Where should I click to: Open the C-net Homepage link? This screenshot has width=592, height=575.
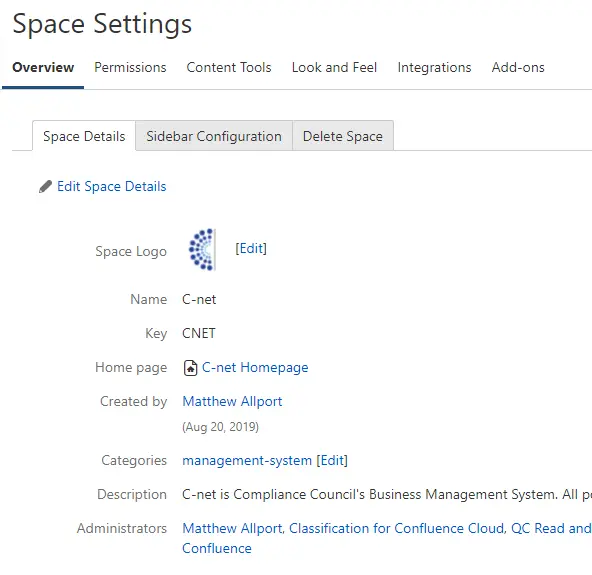coord(255,367)
